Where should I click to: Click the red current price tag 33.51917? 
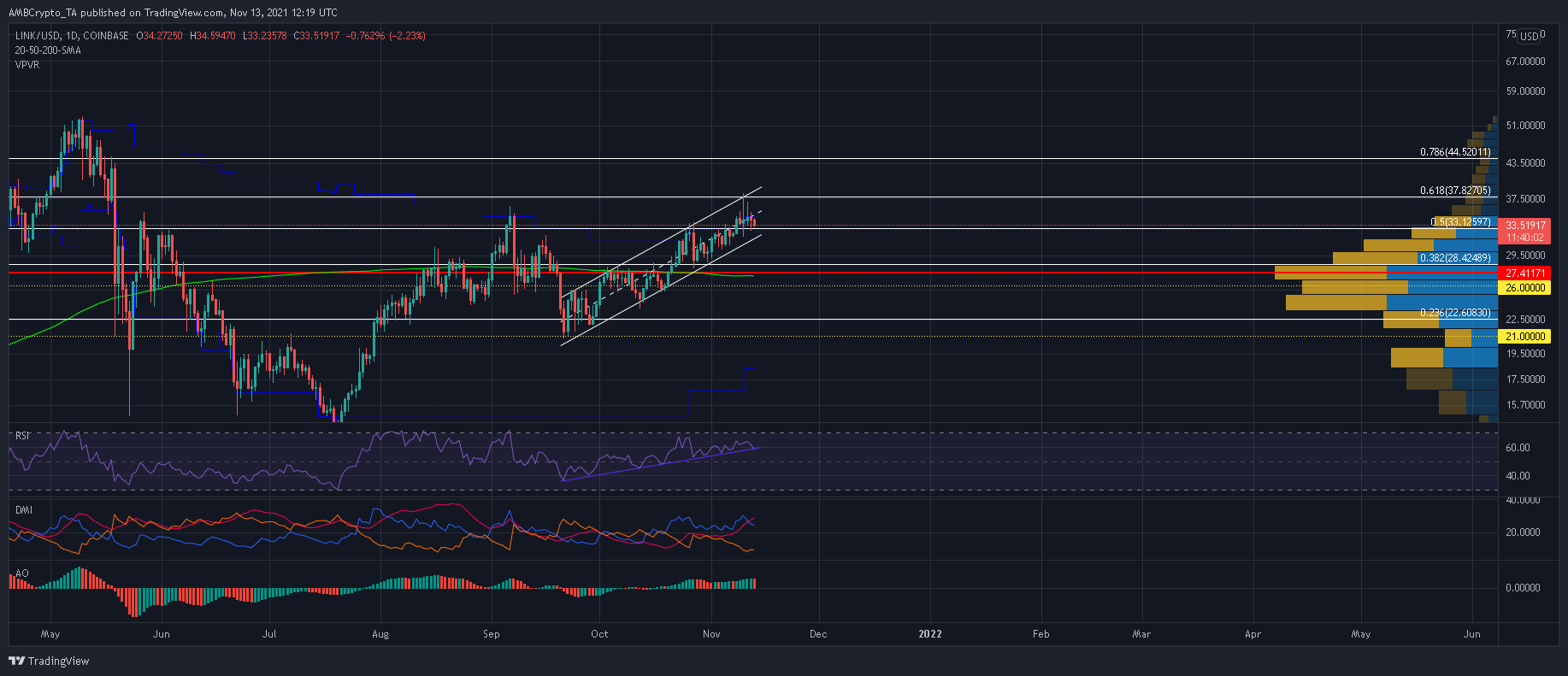[1524, 226]
